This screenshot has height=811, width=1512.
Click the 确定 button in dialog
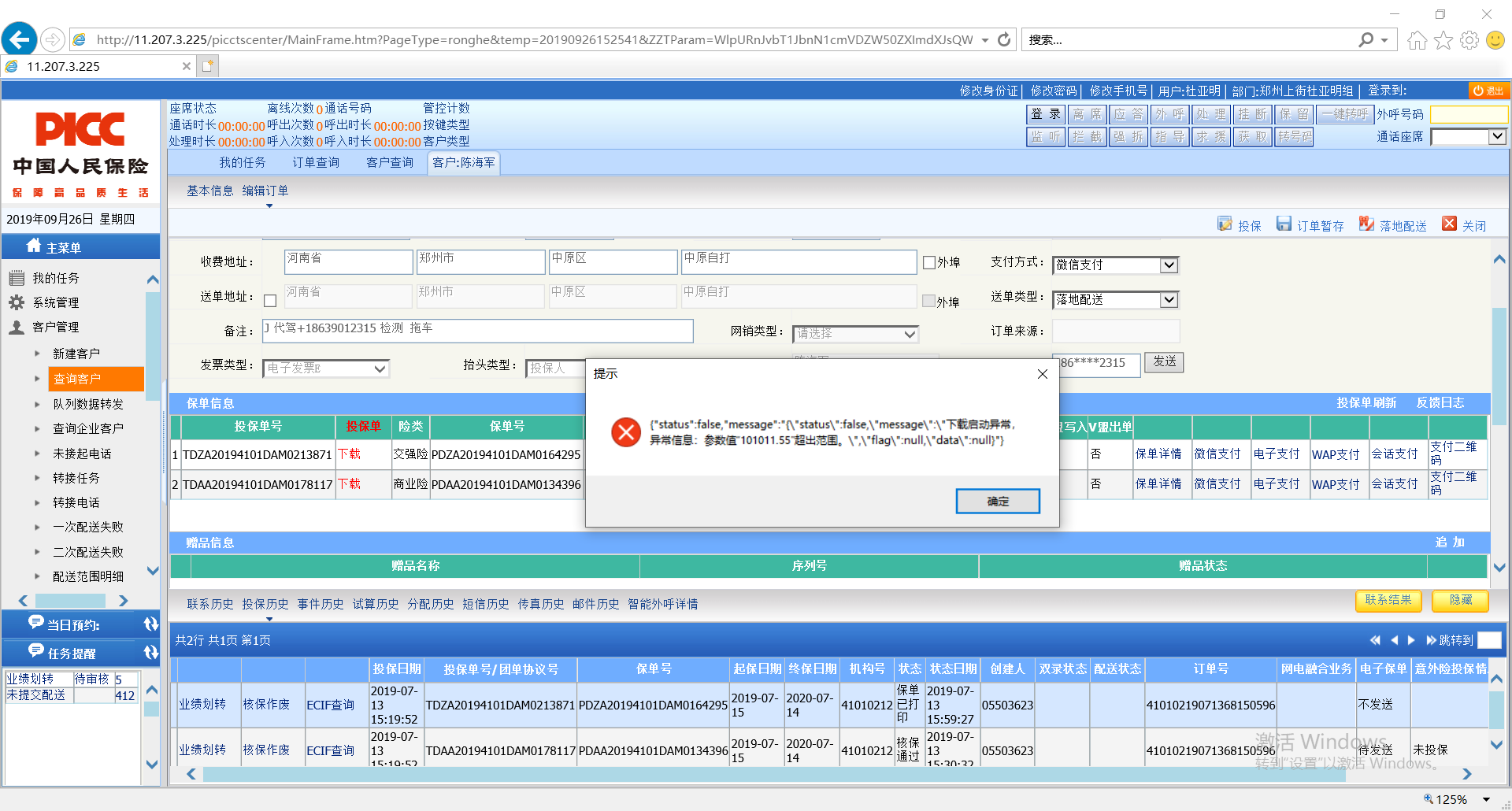pos(997,502)
